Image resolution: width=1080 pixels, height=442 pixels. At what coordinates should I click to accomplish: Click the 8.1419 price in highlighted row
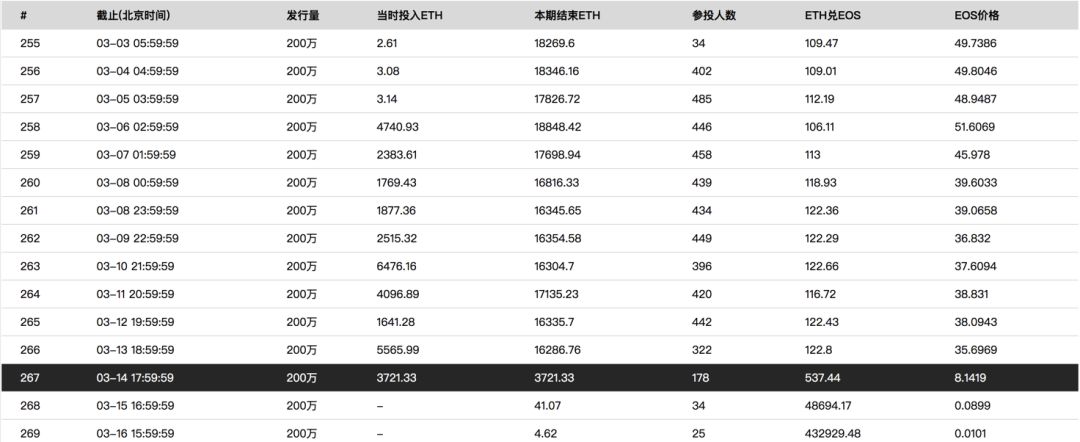(972, 380)
